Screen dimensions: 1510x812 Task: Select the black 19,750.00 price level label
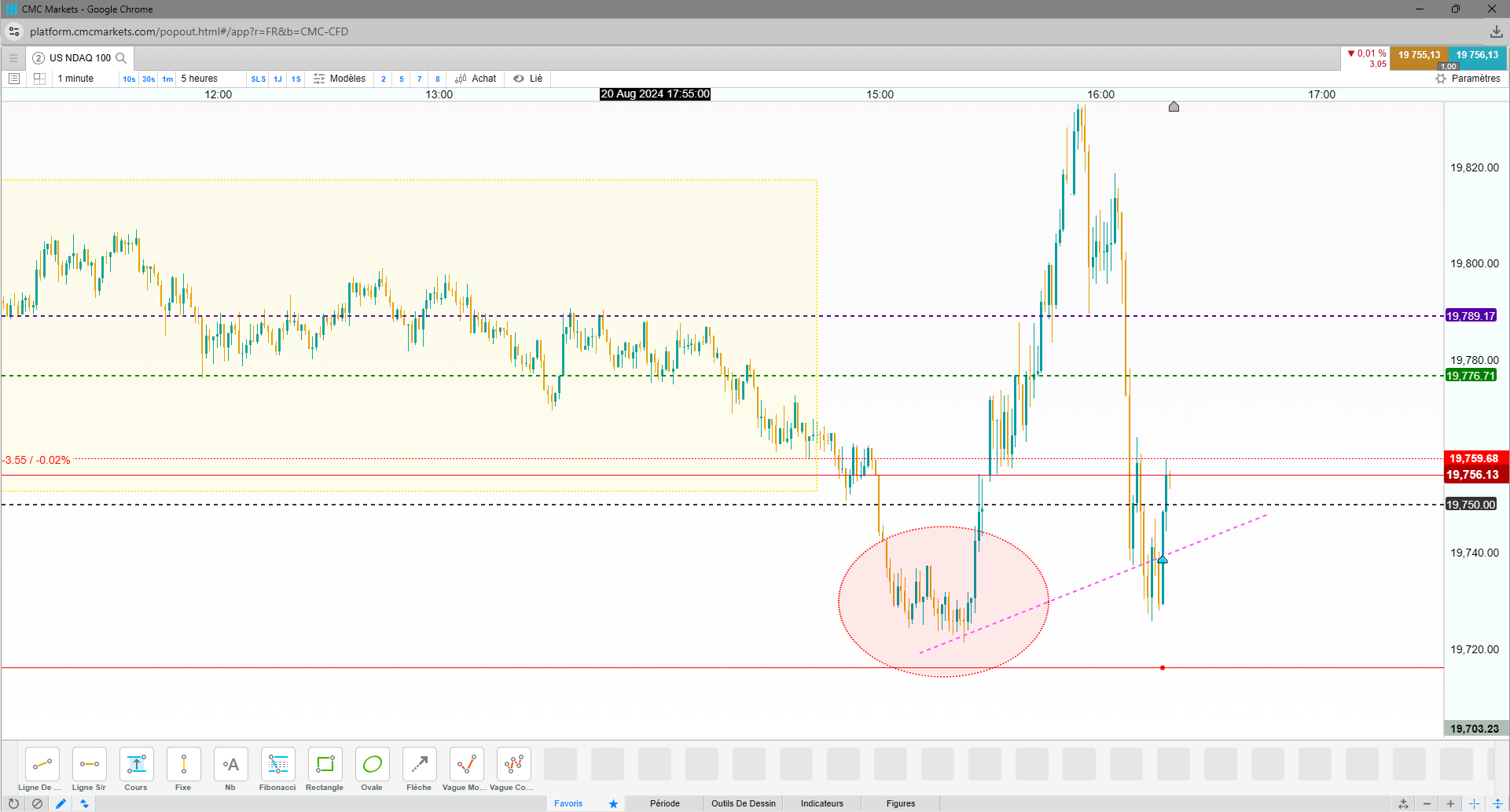1471,505
